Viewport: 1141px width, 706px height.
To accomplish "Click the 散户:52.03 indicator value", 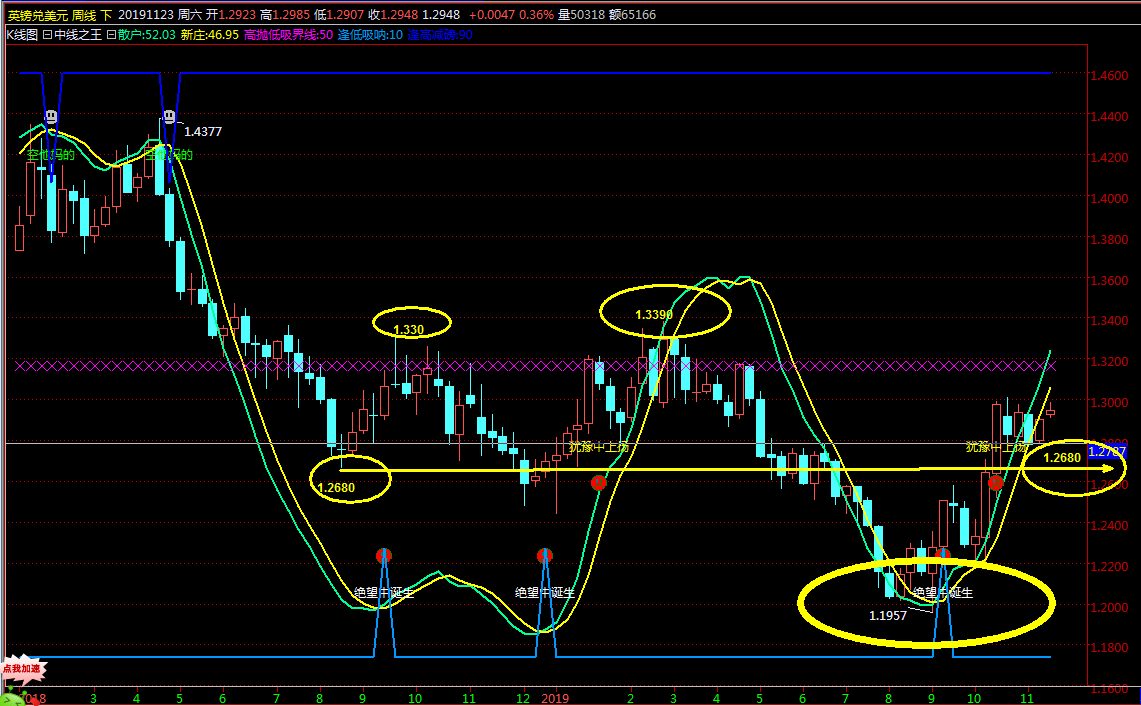I will tap(146, 35).
